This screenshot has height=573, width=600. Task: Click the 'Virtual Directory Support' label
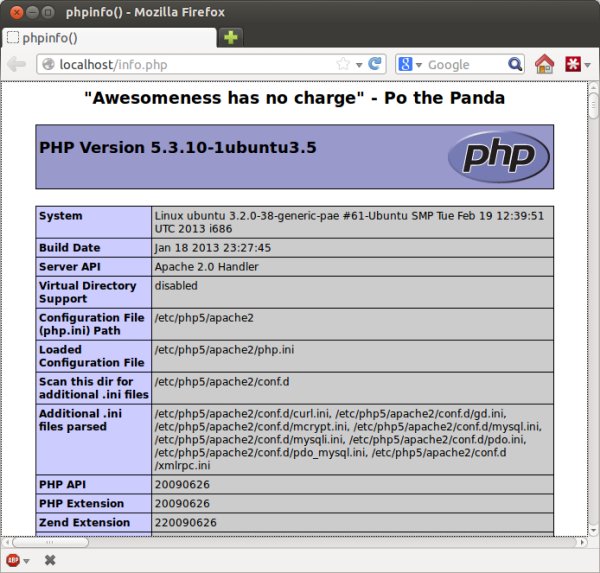click(x=88, y=292)
